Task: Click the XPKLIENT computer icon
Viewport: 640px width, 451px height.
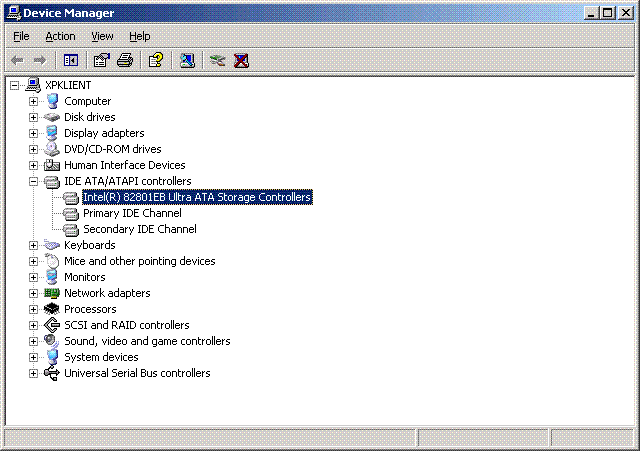Action: [33, 85]
